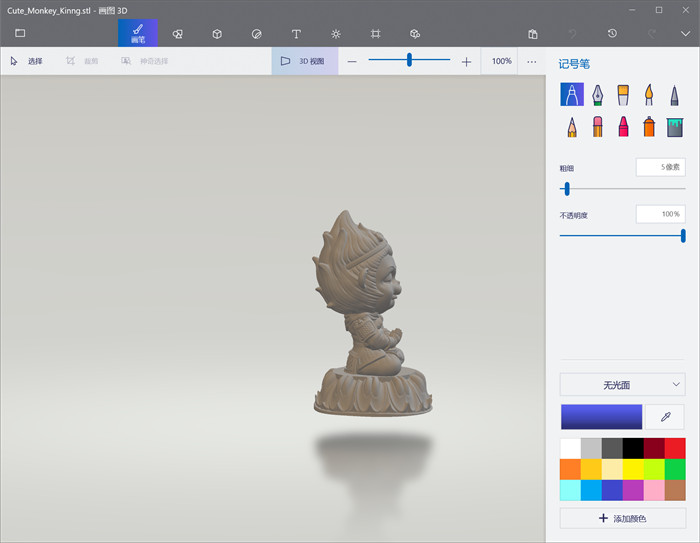Viewport: 700px width, 543px height.
Task: Open the three-dot more options menu
Action: click(x=531, y=62)
